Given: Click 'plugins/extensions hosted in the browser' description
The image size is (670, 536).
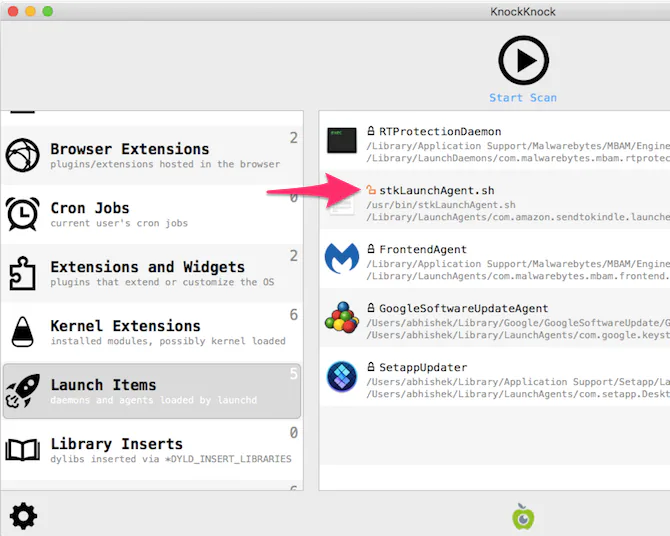Looking at the screenshot, I should (165, 165).
